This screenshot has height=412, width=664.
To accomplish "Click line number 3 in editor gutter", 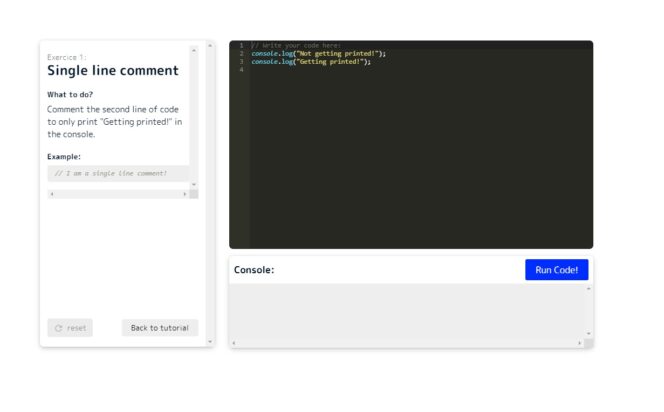I will pos(240,61).
